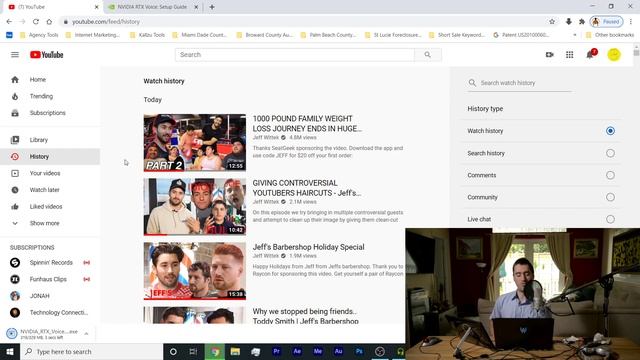Click the YouTube search input field

(295, 55)
